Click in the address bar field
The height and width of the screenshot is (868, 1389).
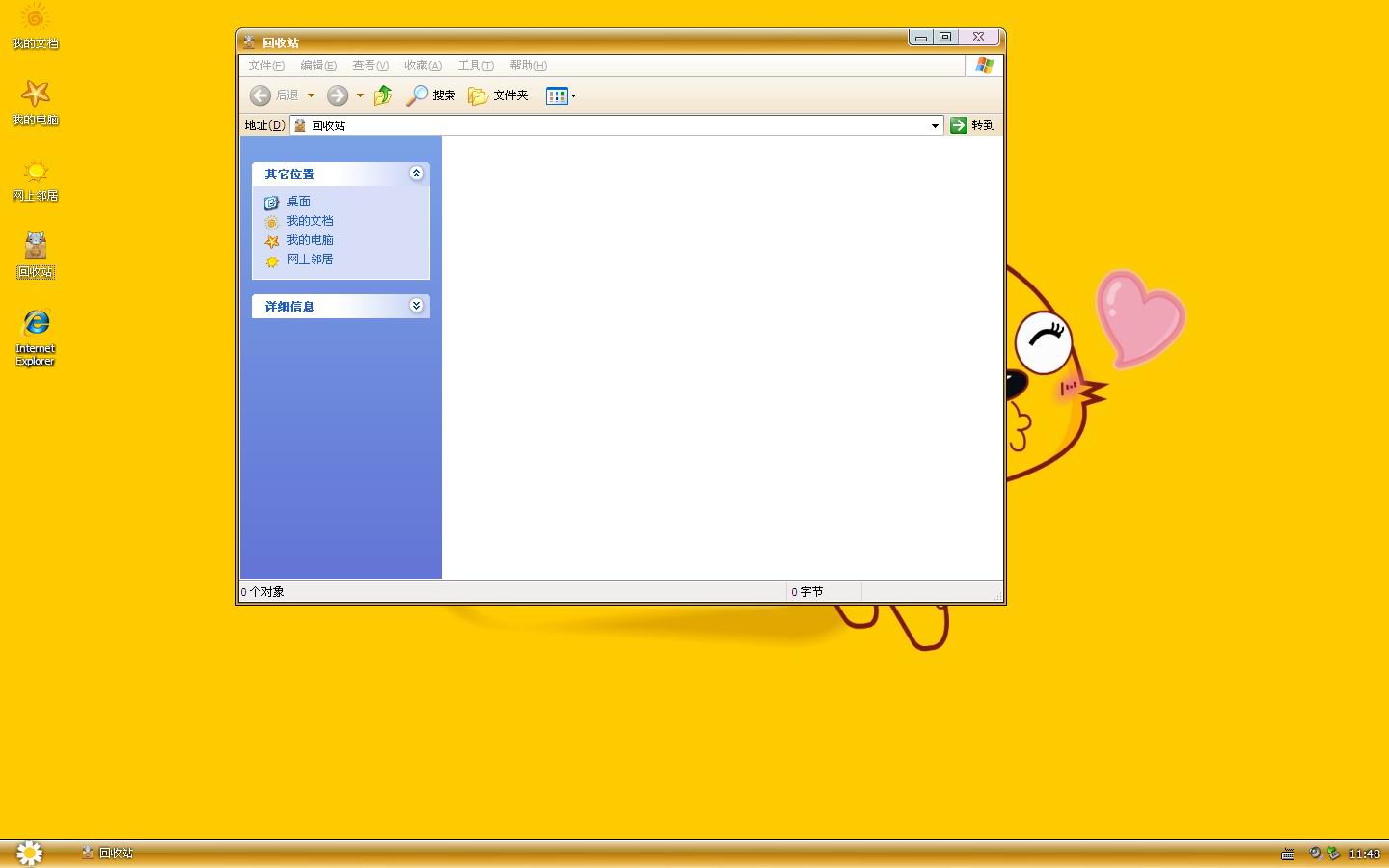616,125
